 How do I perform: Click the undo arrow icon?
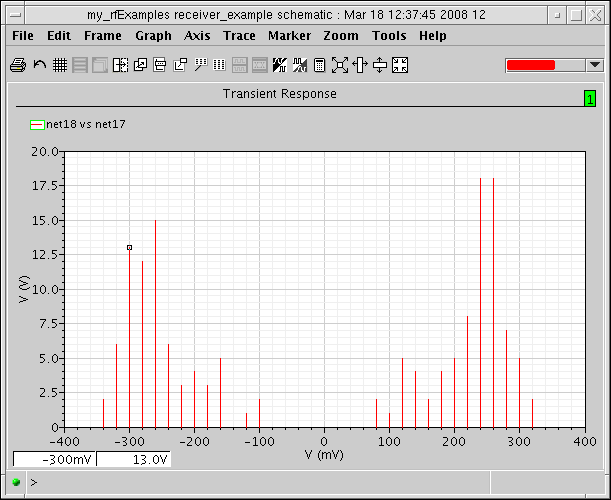coord(39,65)
